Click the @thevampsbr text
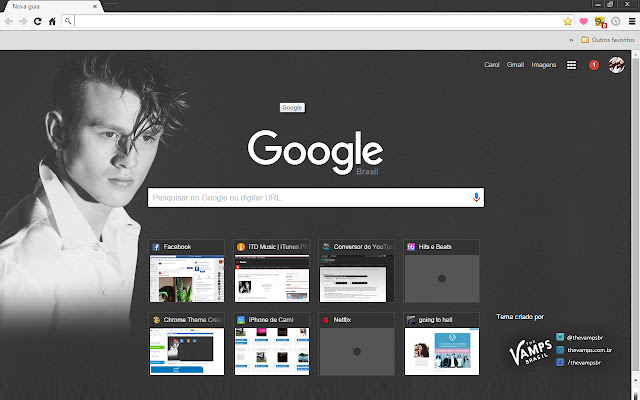Screen dimensions: 640x400 coord(584,338)
